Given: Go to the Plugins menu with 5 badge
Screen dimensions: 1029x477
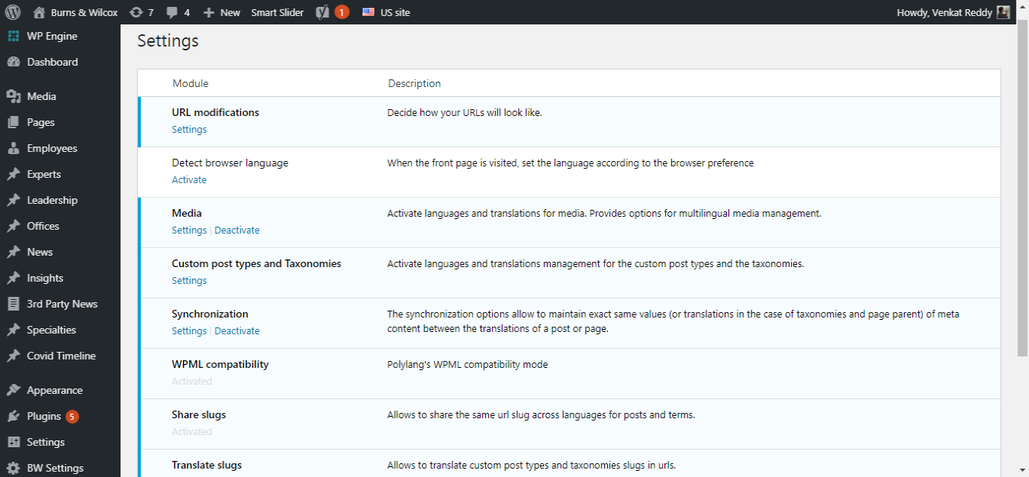Looking at the screenshot, I should coord(44,416).
